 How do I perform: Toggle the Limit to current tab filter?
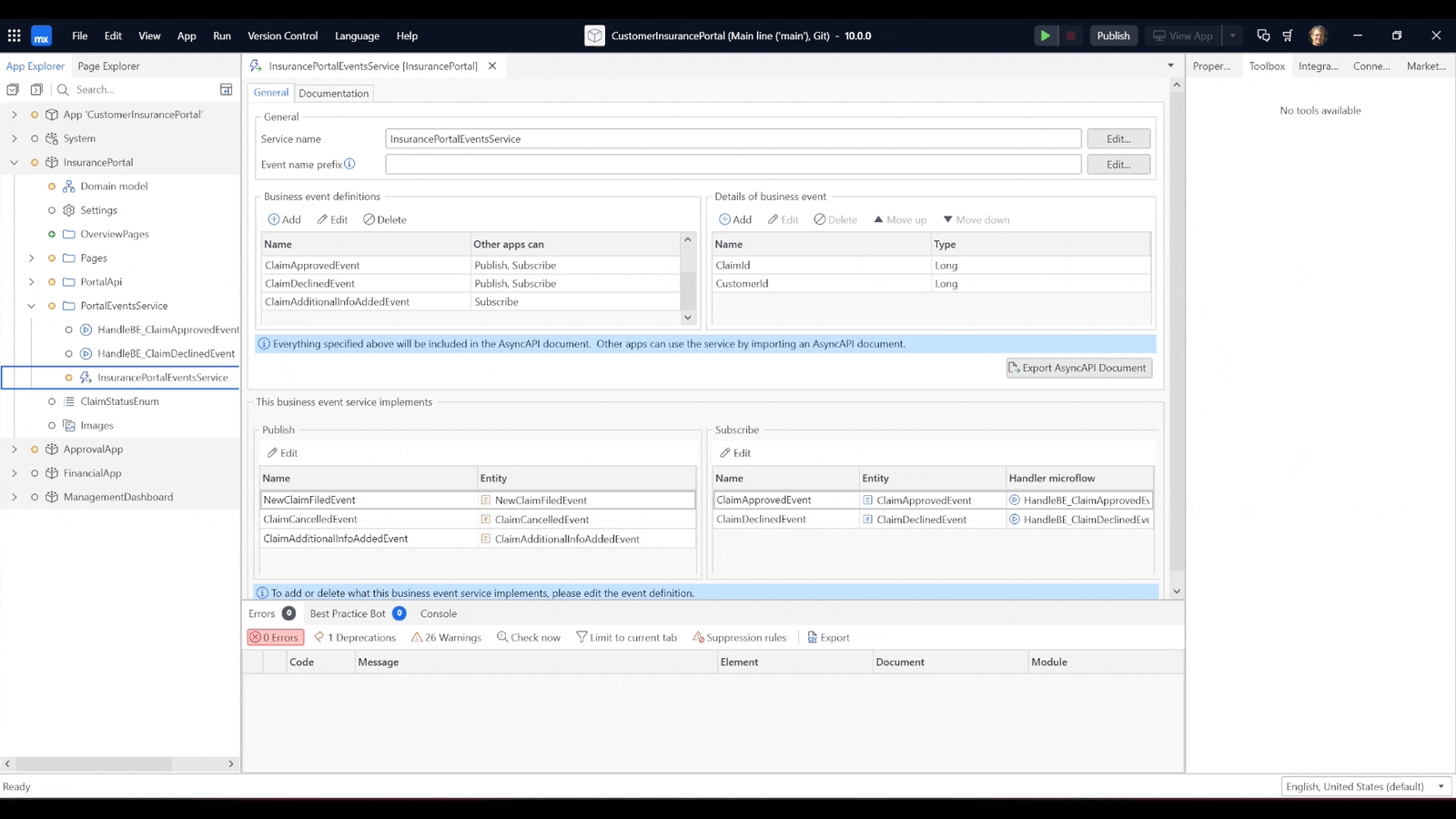(x=627, y=637)
